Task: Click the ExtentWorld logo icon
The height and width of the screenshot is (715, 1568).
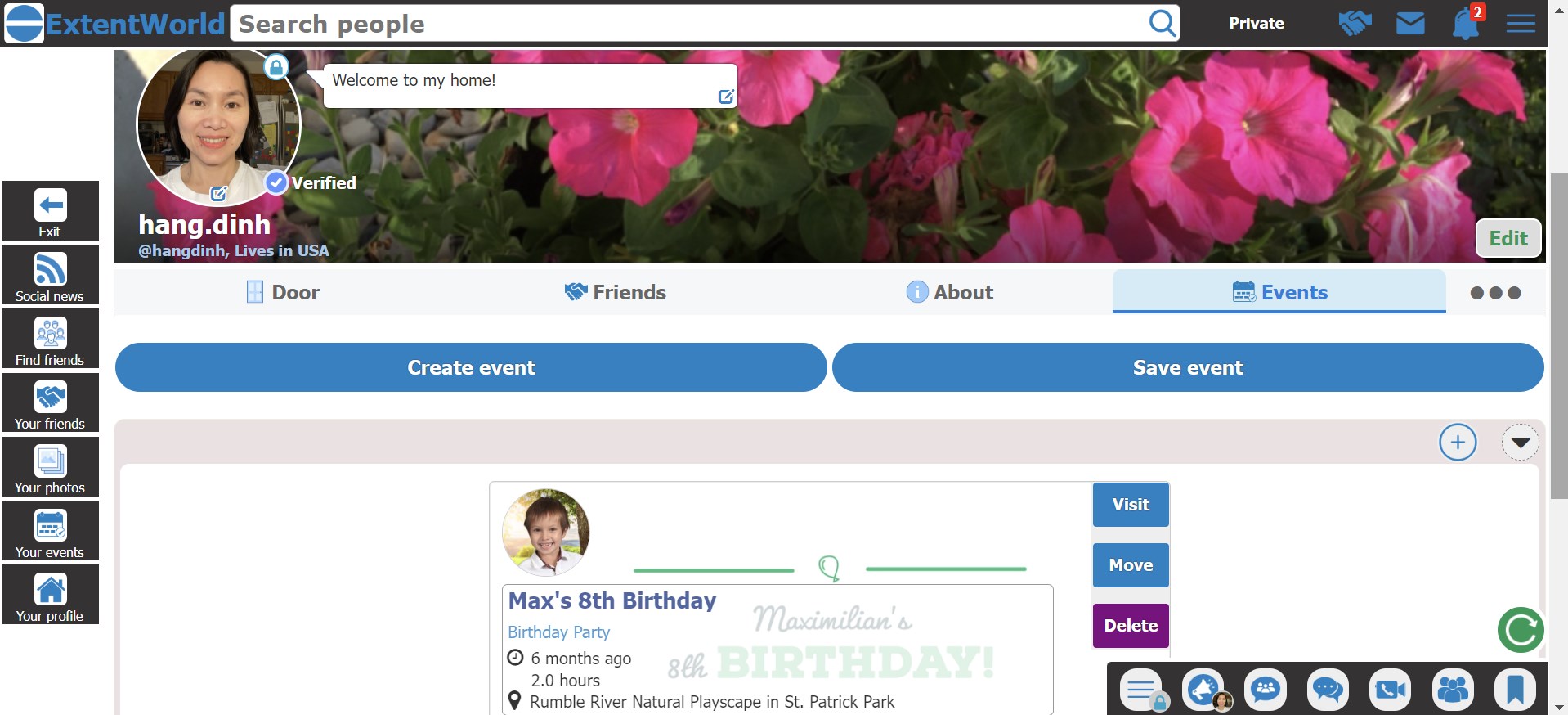Action: (24, 23)
